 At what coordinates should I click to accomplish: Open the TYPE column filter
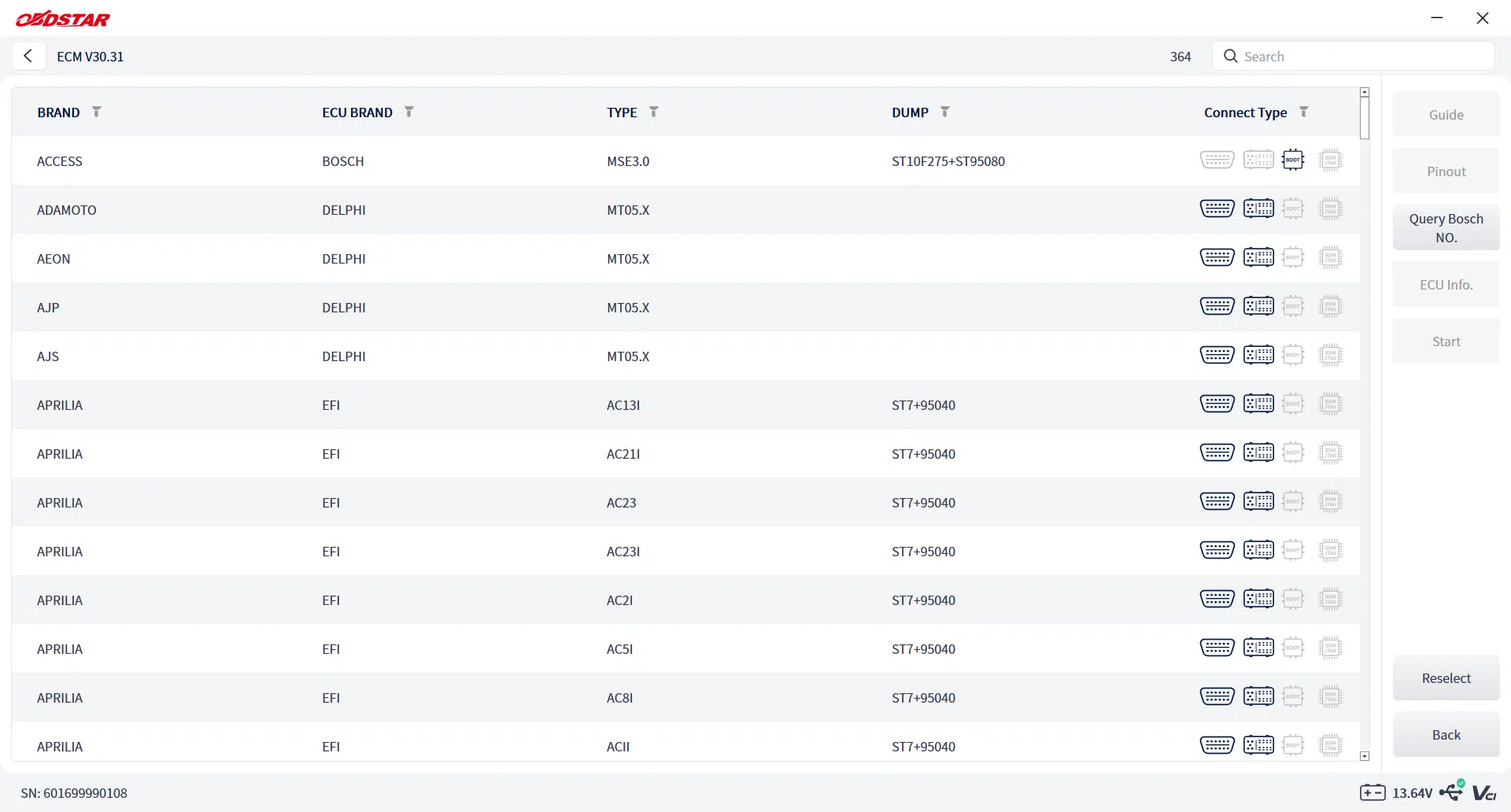654,112
